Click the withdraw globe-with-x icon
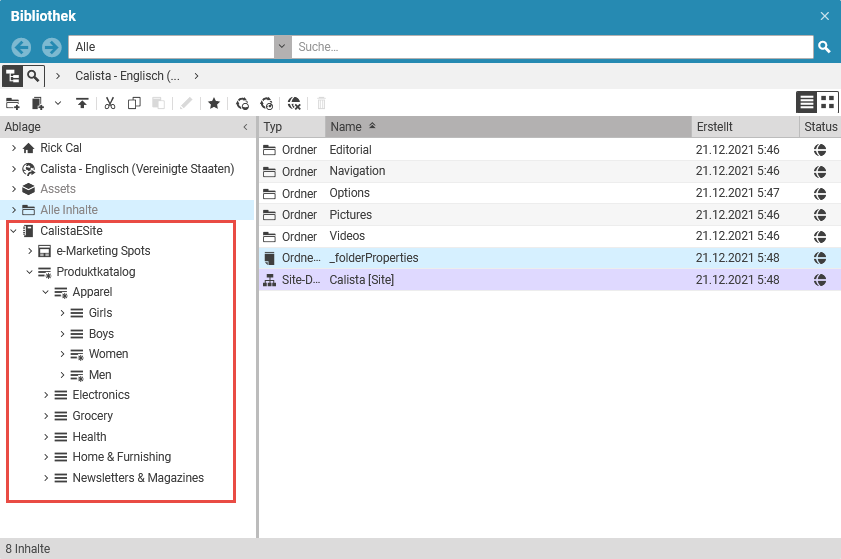 pos(294,103)
